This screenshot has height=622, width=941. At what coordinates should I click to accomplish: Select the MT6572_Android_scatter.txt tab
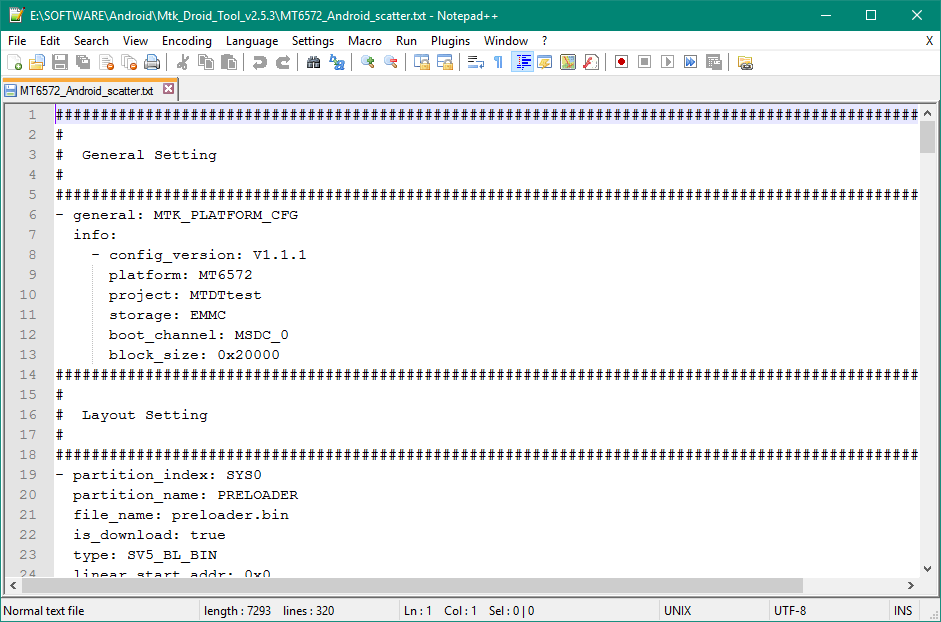coord(86,90)
